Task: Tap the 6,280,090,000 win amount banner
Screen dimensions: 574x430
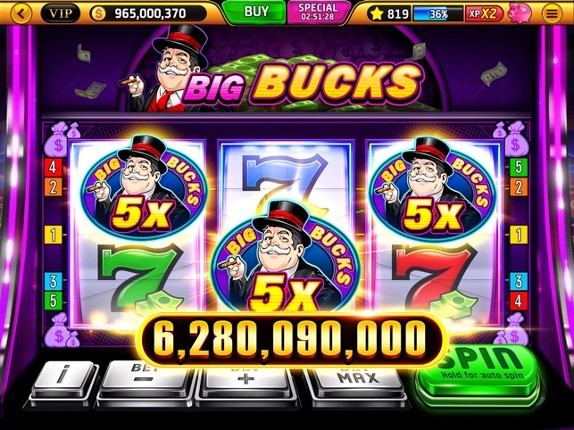Action: (291, 339)
